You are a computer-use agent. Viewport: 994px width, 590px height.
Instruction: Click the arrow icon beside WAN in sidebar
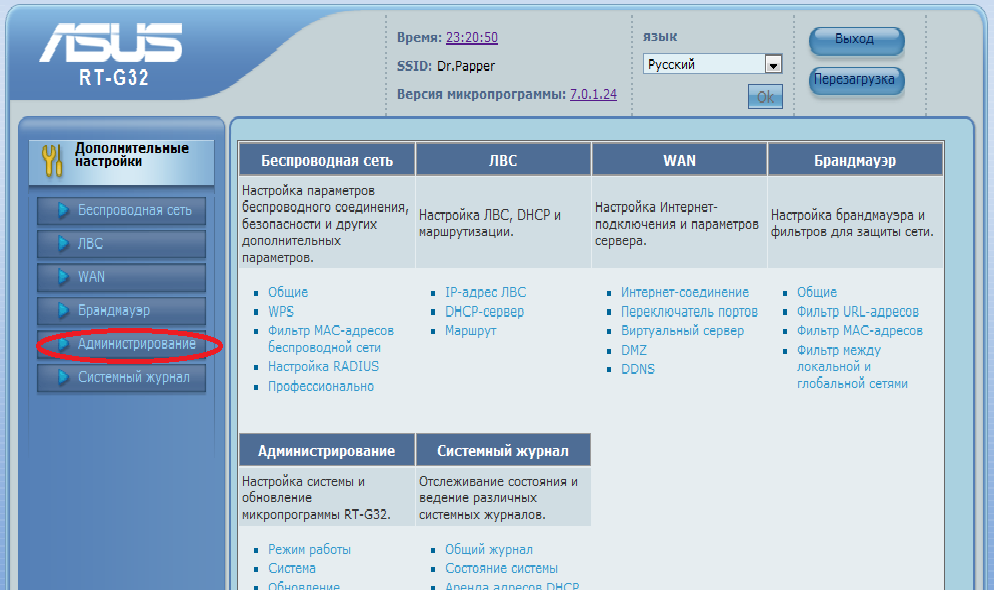pos(63,277)
